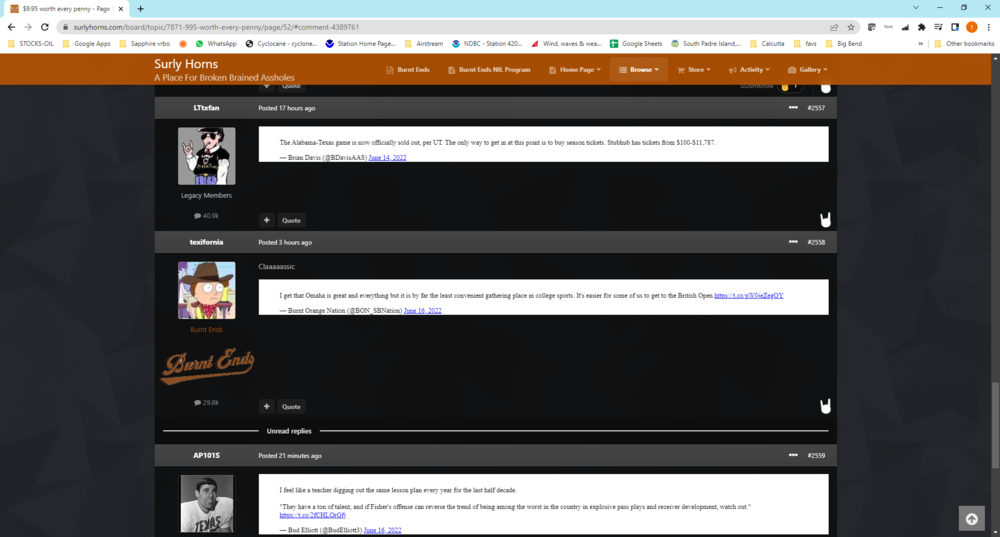Click the share page icon in address bar

pyautogui.click(x=834, y=27)
